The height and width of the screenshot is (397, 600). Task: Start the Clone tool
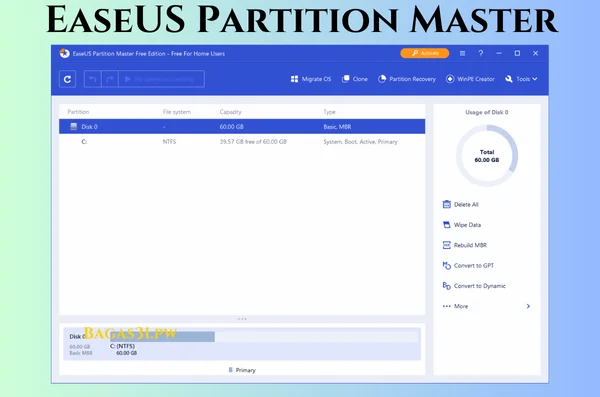pyautogui.click(x=355, y=79)
